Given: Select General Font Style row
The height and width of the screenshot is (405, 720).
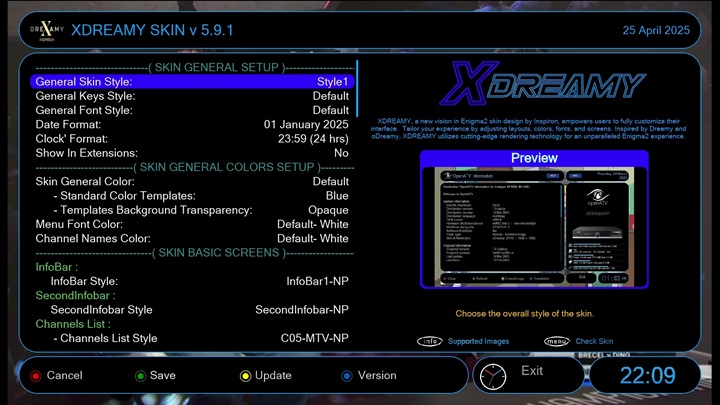Looking at the screenshot, I should click(x=192, y=110).
